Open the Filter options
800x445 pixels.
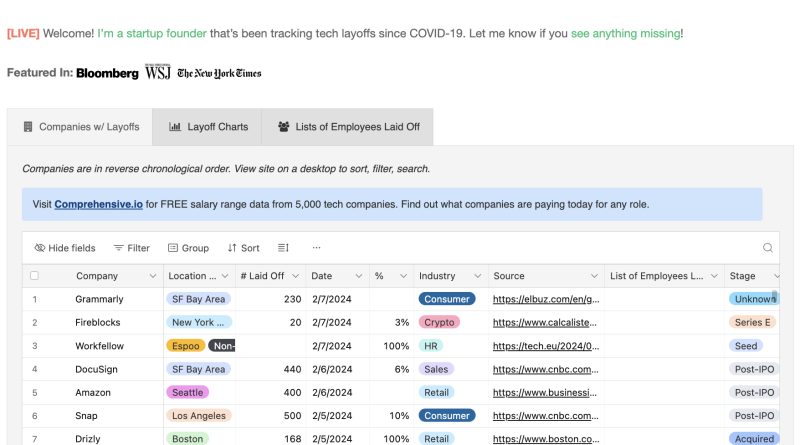coord(132,248)
